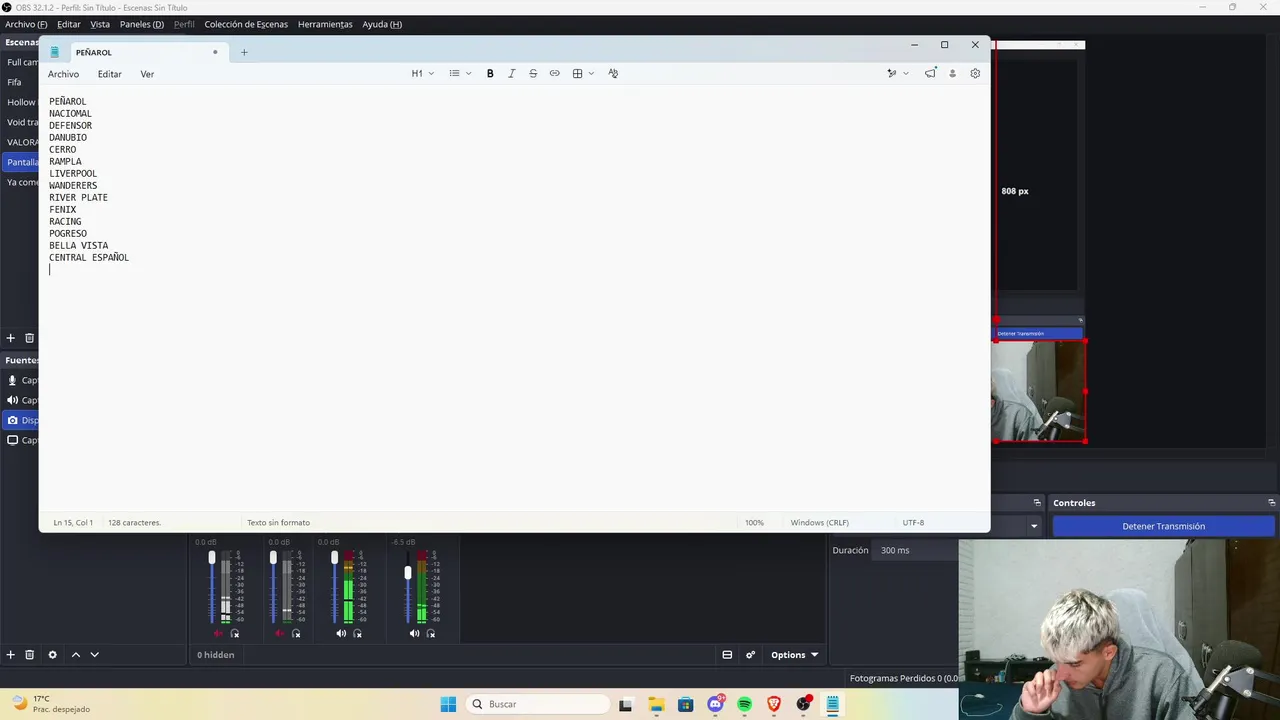Toggle bold formatting in Notepad

[x=490, y=73]
